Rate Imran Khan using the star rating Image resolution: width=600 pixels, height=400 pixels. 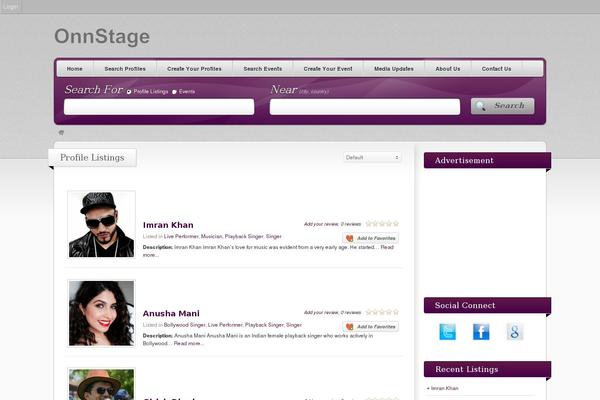point(382,224)
